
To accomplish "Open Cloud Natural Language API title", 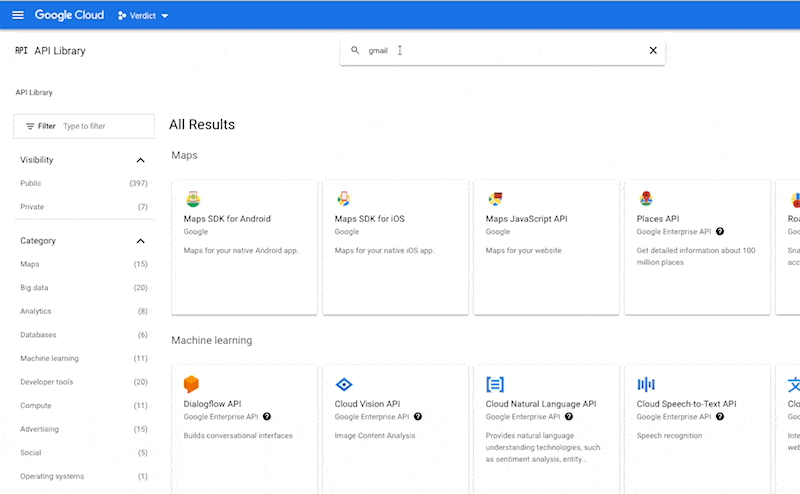I will point(541,404).
